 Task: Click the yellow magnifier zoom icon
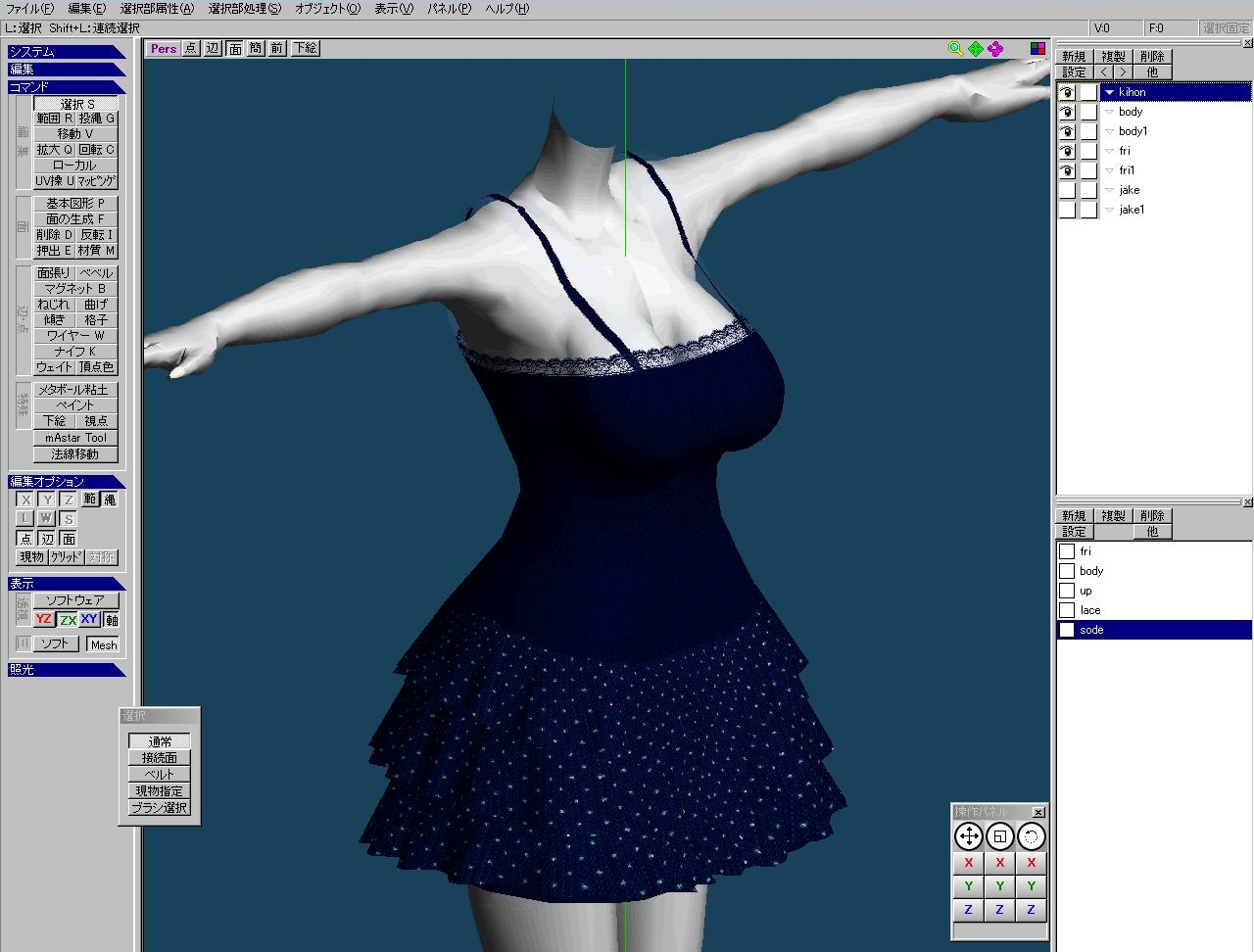click(955, 49)
